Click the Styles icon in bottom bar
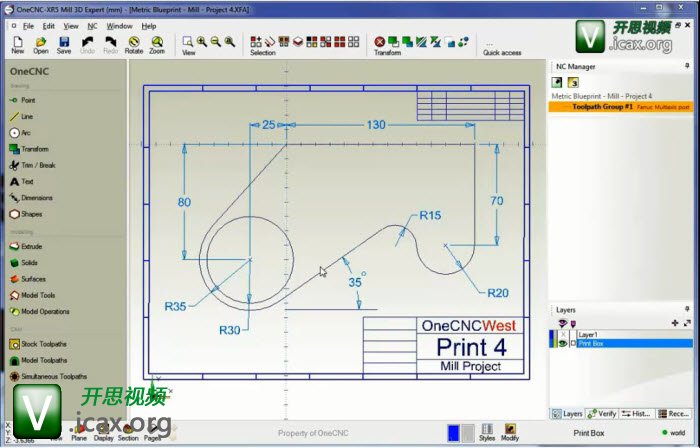700x448 pixels. tap(487, 432)
